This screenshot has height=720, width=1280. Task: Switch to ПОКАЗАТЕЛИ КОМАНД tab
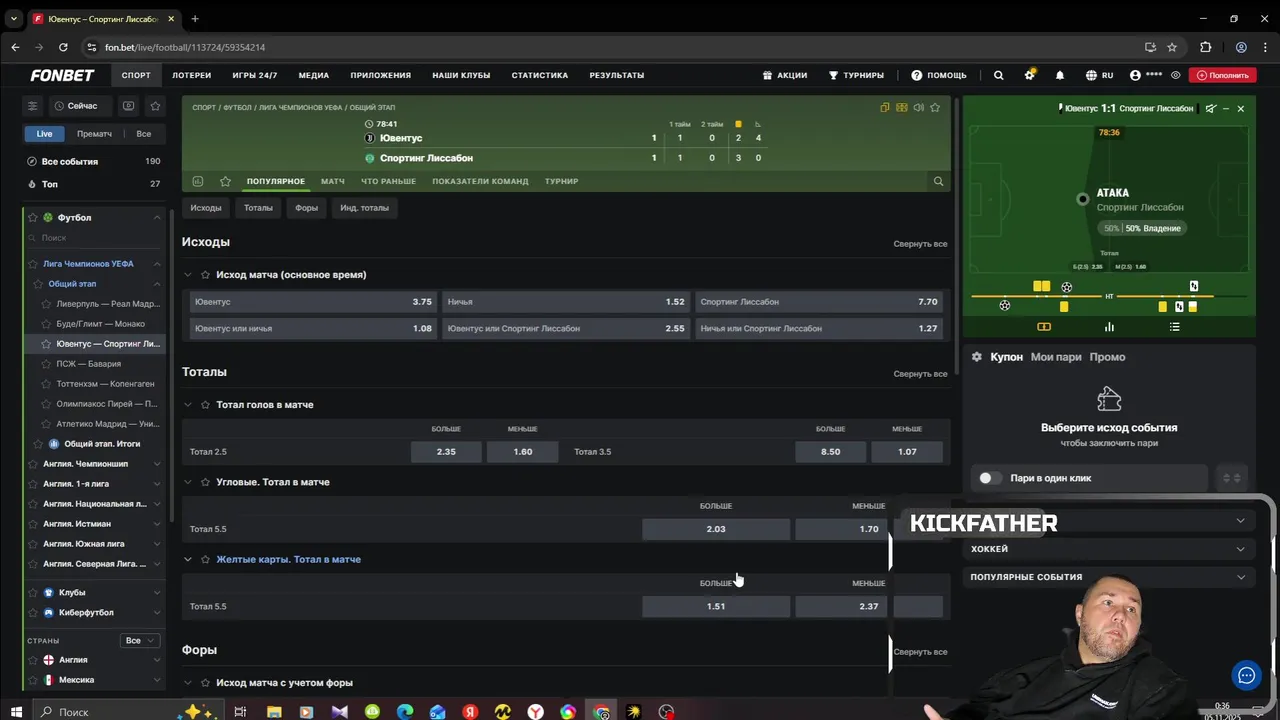click(480, 181)
